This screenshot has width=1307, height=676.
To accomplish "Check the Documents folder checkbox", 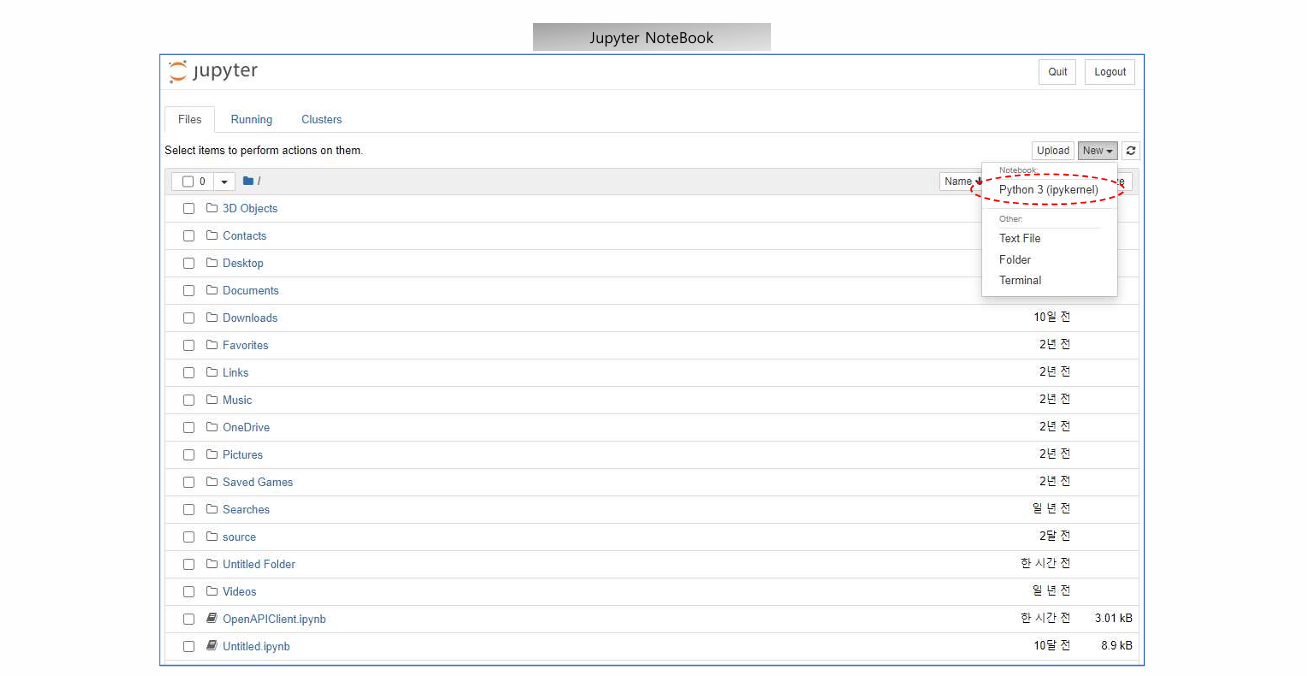I will [188, 291].
